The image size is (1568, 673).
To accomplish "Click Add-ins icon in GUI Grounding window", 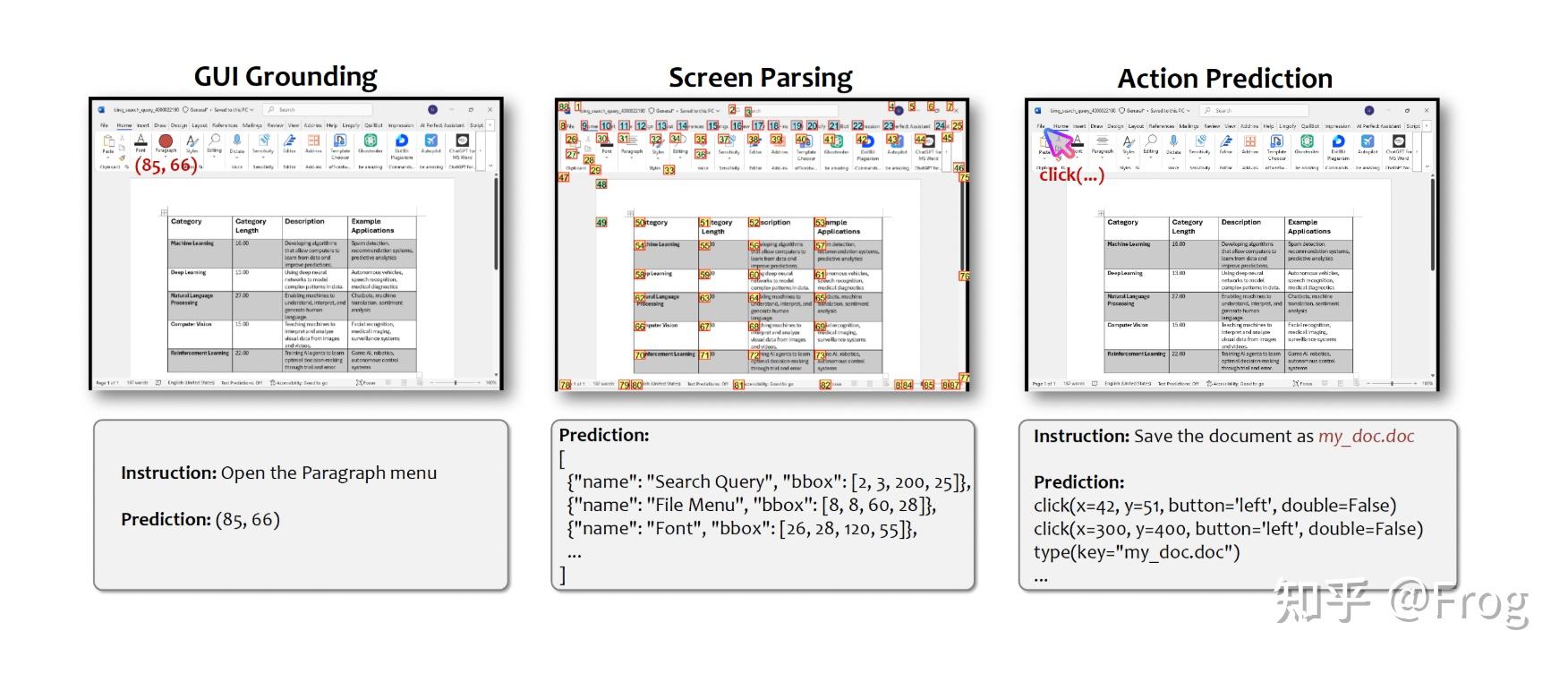I will 314,141.
